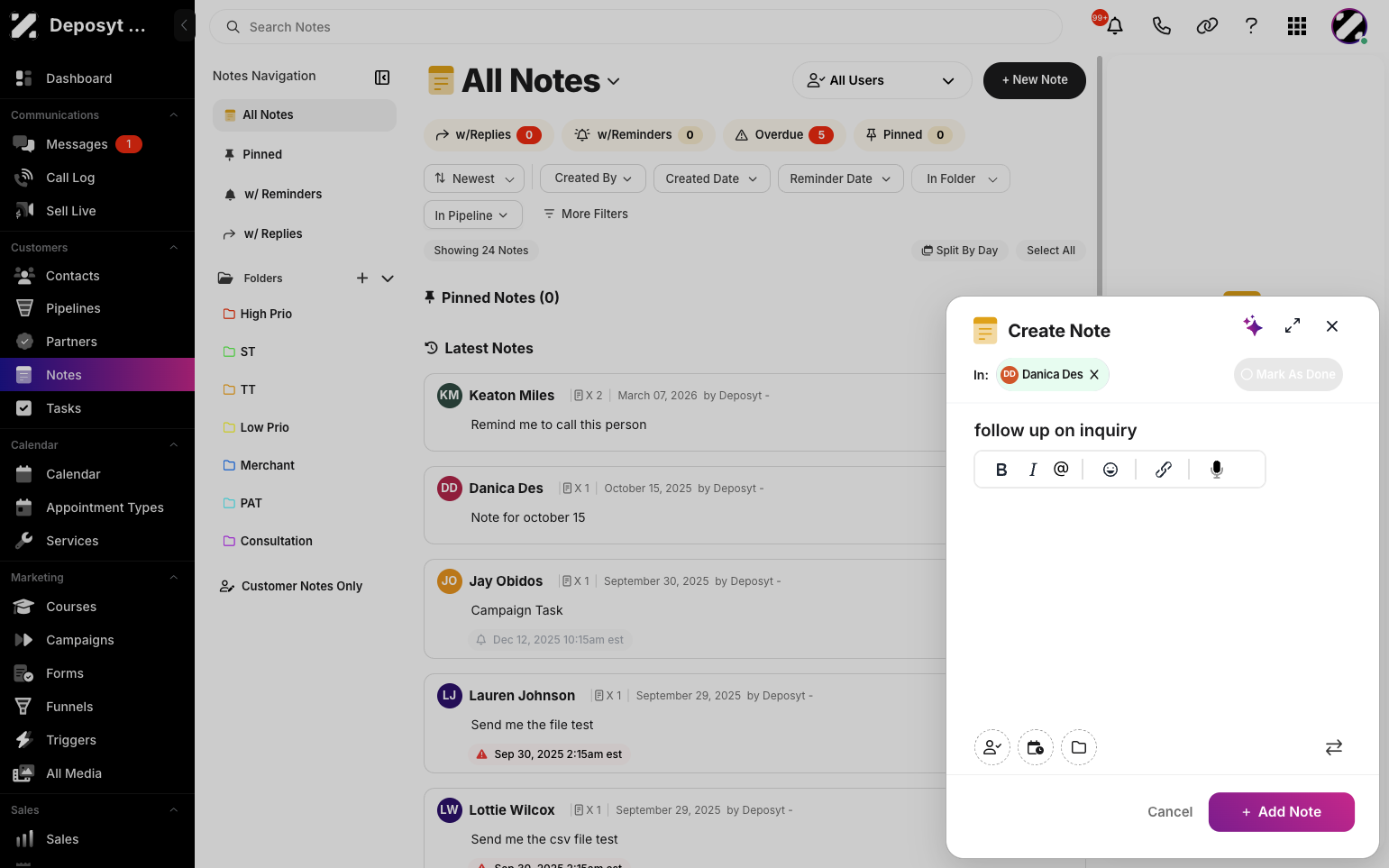Click the New Note button
Screen dimensions: 1389x868
1035,80
